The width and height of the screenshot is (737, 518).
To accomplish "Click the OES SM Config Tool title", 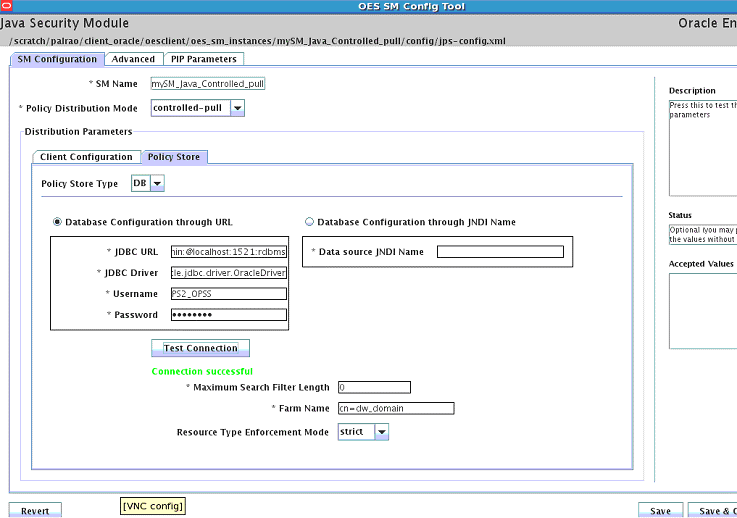I will click(411, 6).
